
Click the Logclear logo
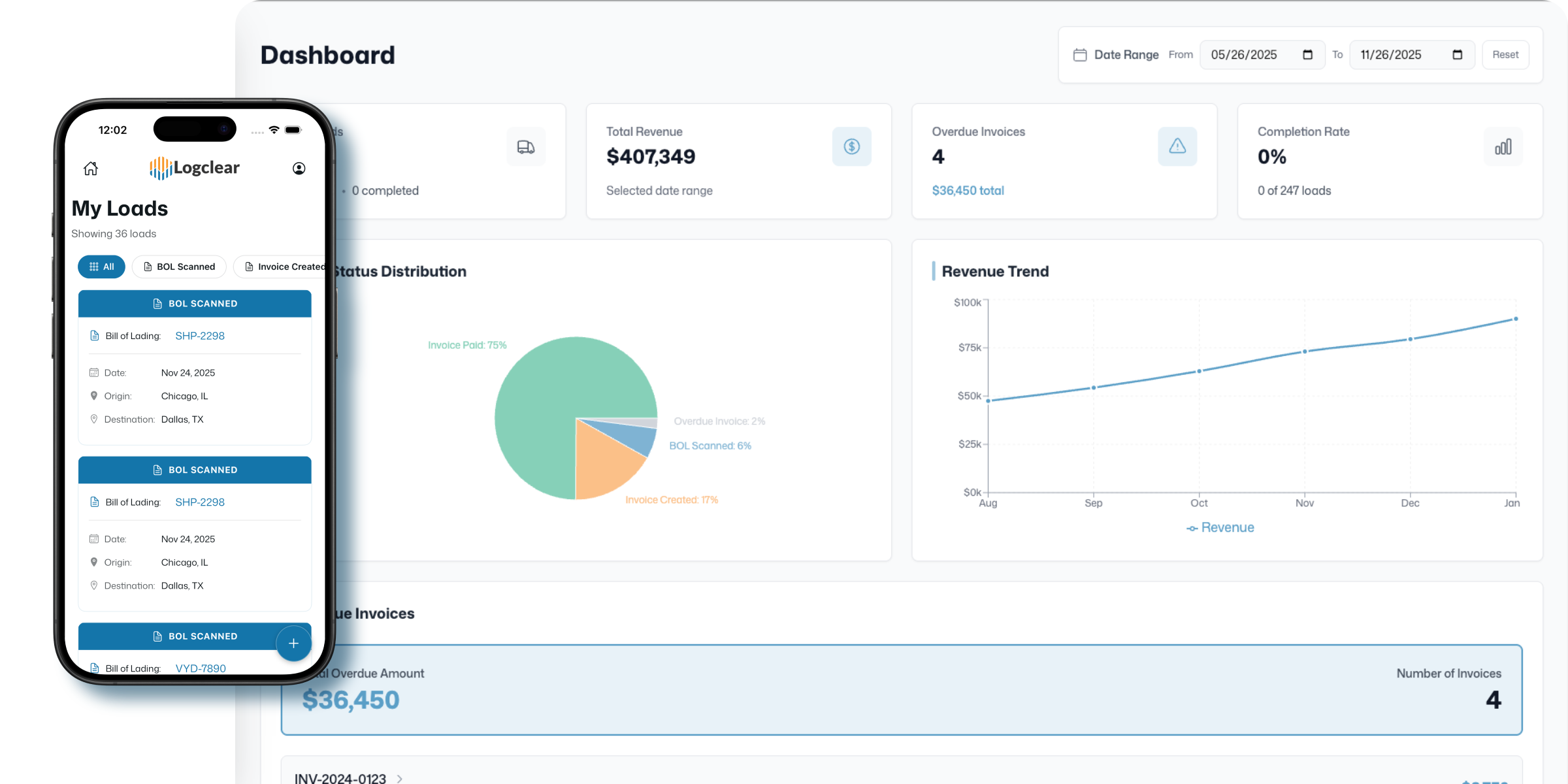[x=193, y=168]
